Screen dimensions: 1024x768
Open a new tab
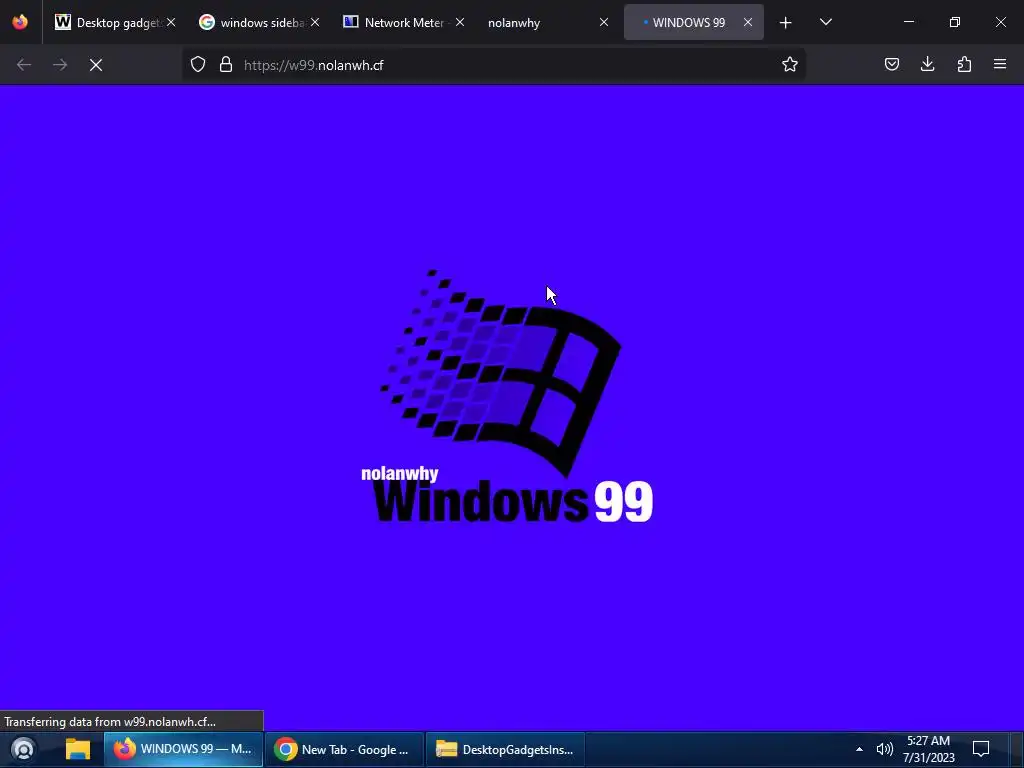point(786,23)
